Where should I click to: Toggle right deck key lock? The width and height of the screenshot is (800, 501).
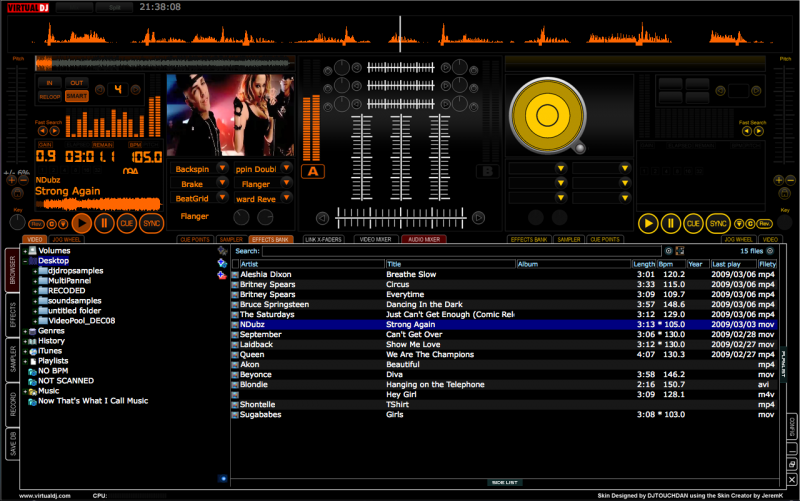tap(784, 193)
